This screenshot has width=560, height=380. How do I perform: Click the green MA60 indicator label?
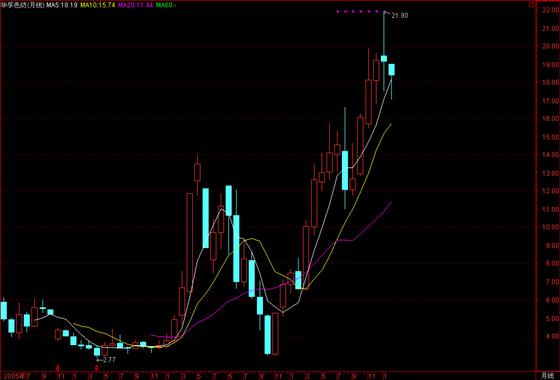(x=166, y=5)
